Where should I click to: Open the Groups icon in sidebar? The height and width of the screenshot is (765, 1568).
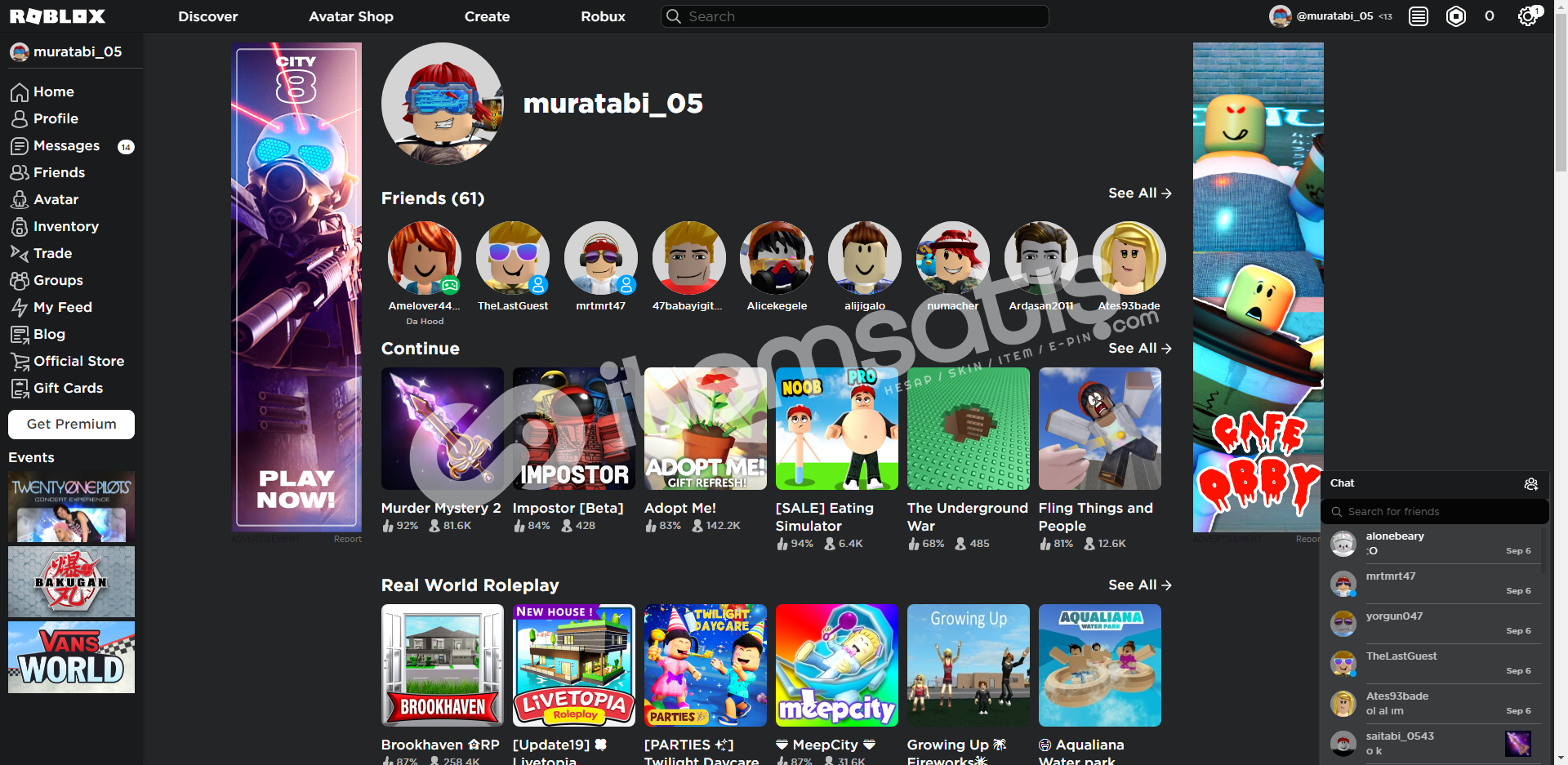point(20,281)
